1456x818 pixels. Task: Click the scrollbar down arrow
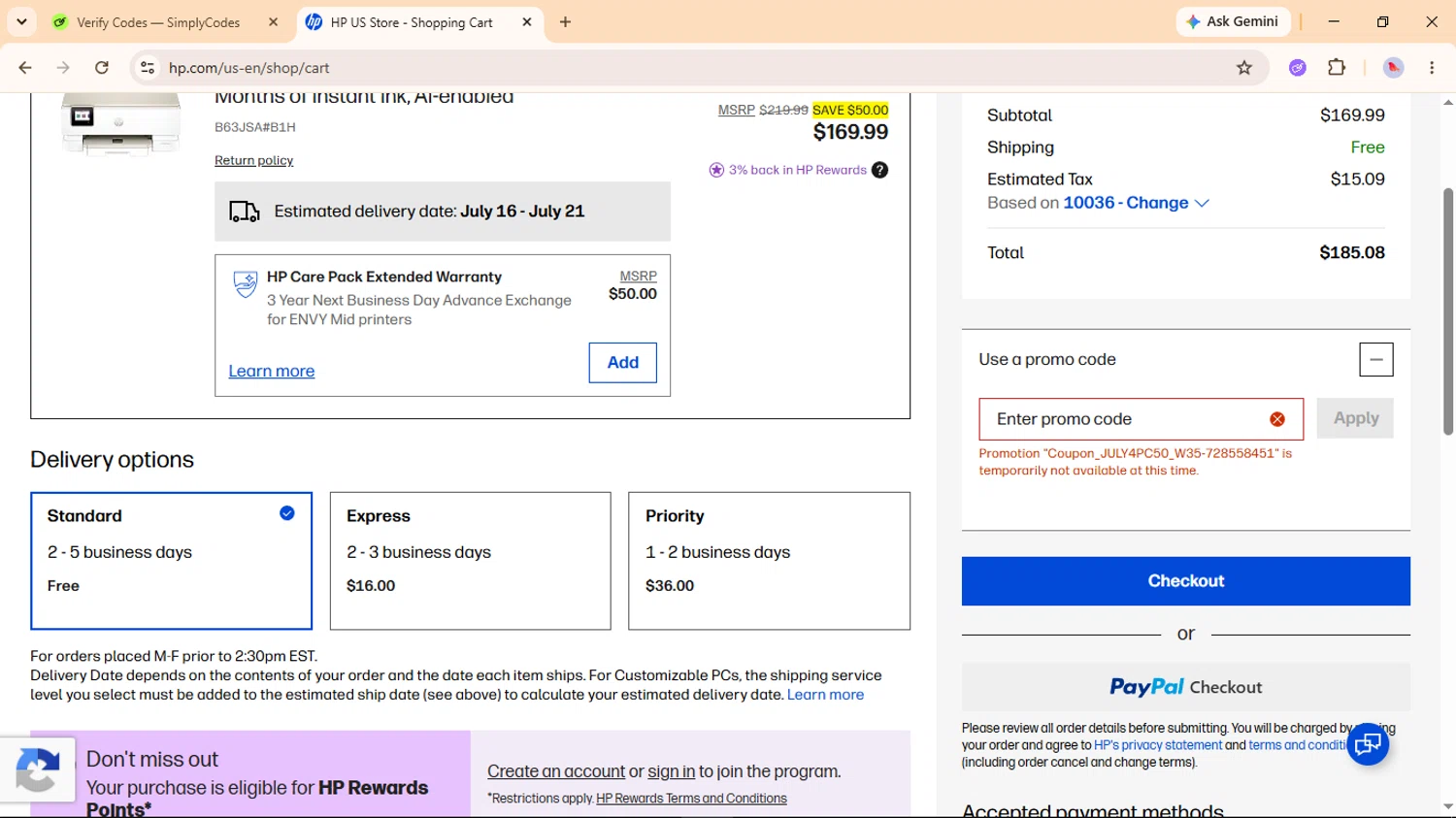pos(1448,807)
